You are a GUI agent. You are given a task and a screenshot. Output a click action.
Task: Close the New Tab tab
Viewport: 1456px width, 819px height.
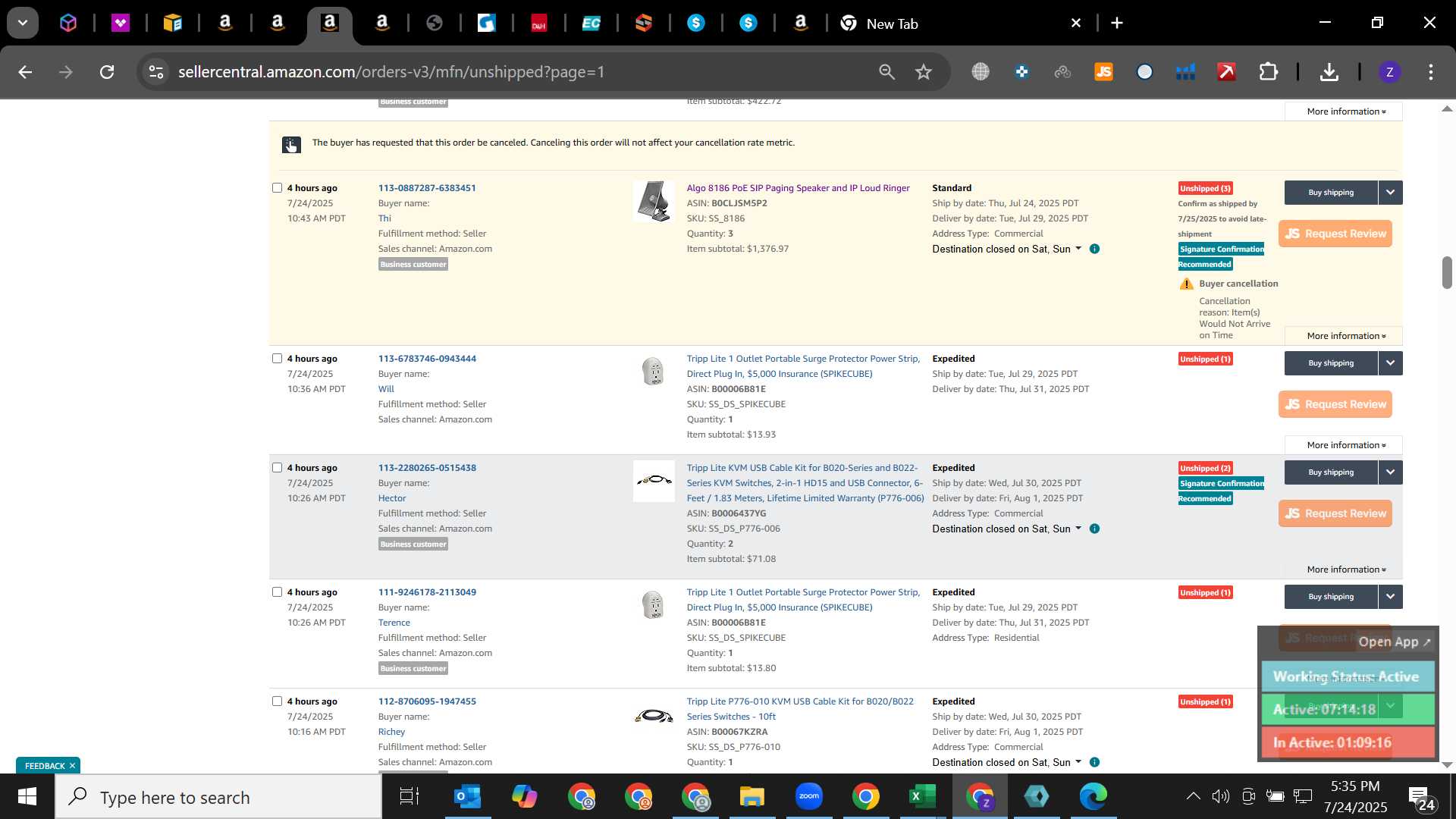(1075, 24)
